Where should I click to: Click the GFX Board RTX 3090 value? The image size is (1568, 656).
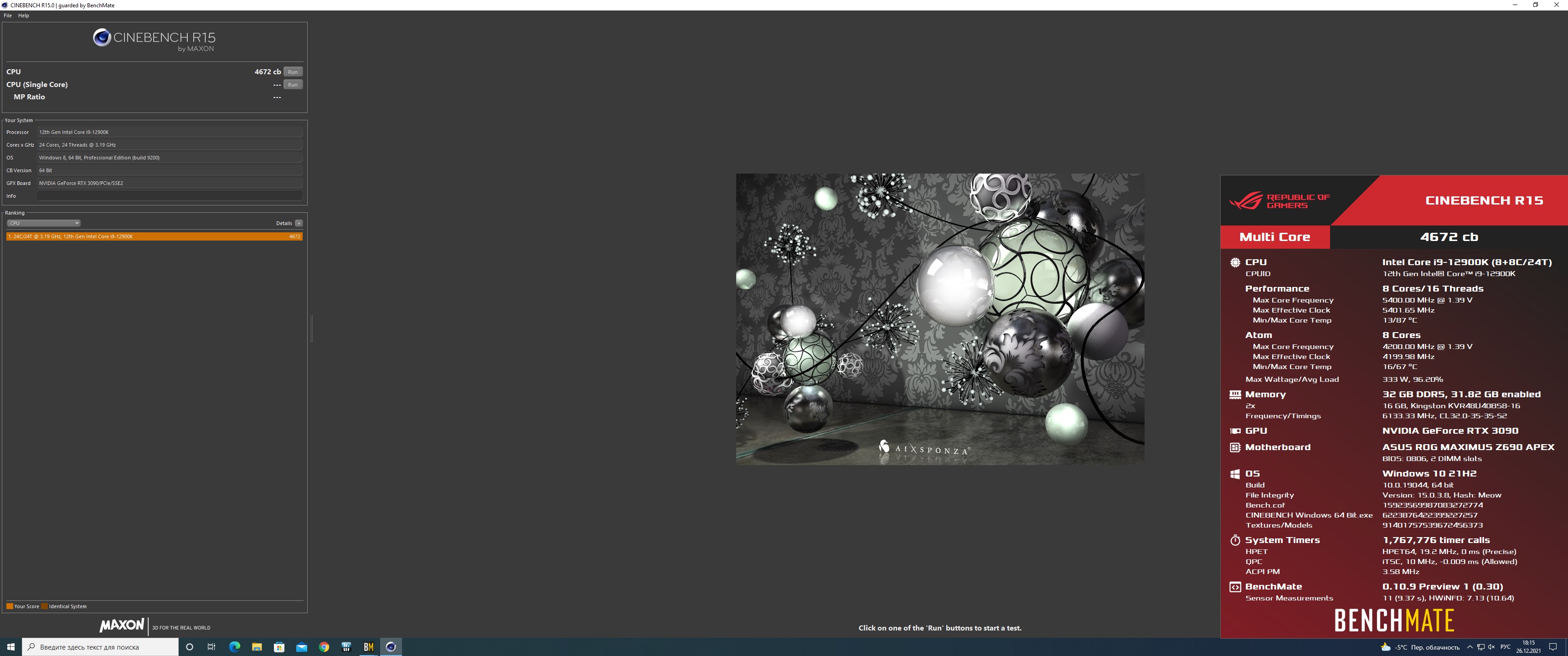coord(169,183)
